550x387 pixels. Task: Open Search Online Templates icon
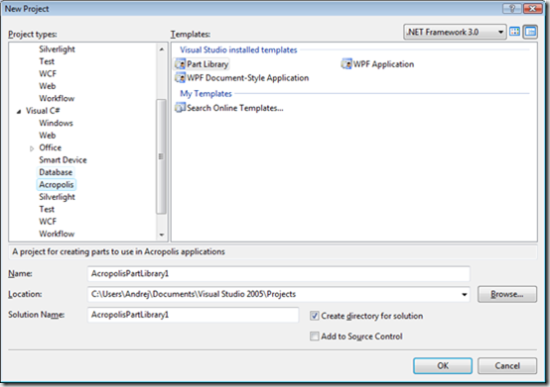180,108
